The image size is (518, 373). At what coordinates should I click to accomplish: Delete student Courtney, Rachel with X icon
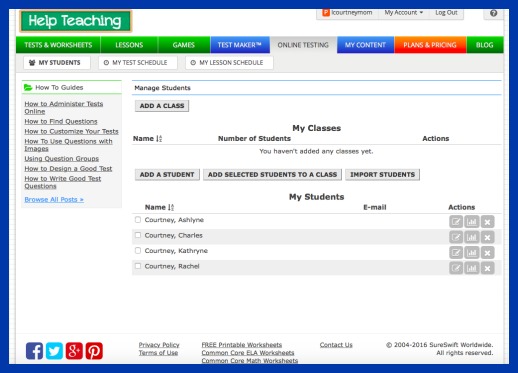click(487, 268)
